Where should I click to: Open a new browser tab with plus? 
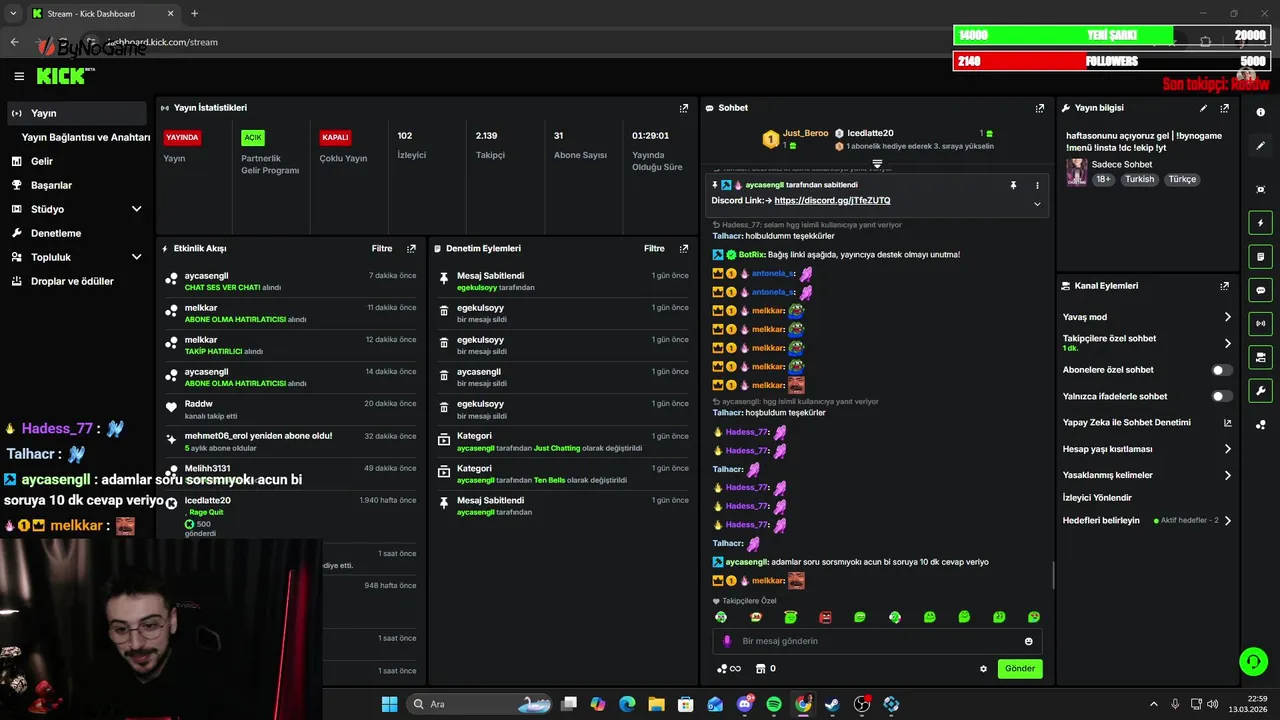[194, 14]
